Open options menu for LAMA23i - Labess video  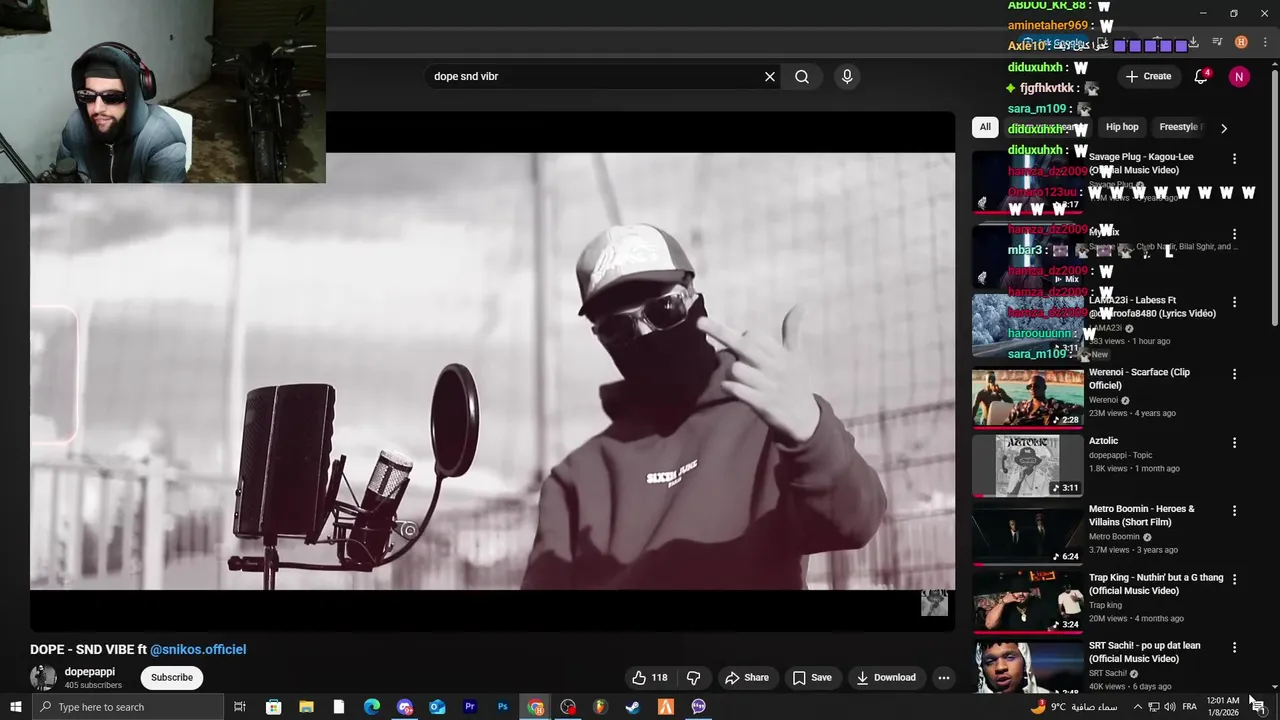pos(1234,302)
